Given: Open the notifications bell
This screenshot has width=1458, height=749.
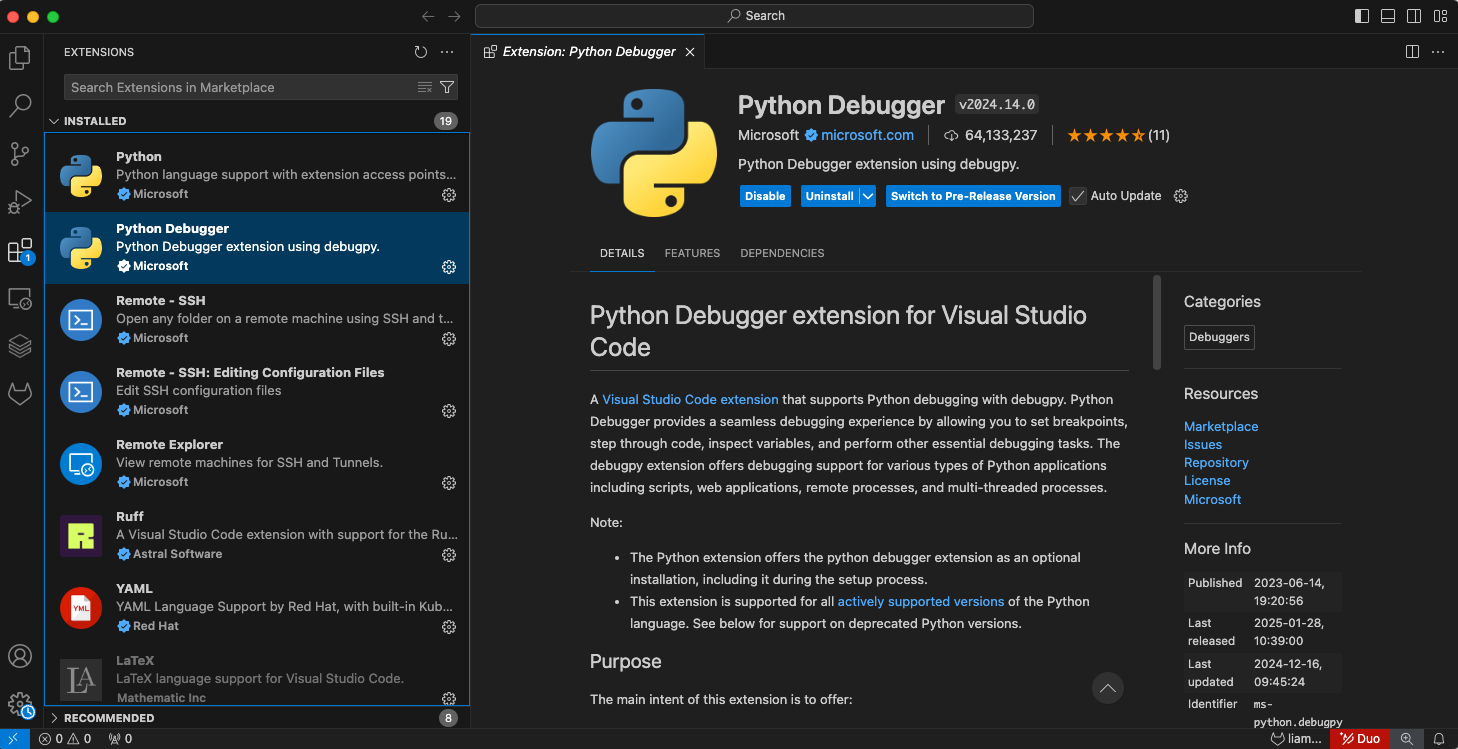Looking at the screenshot, I should coord(1440,738).
